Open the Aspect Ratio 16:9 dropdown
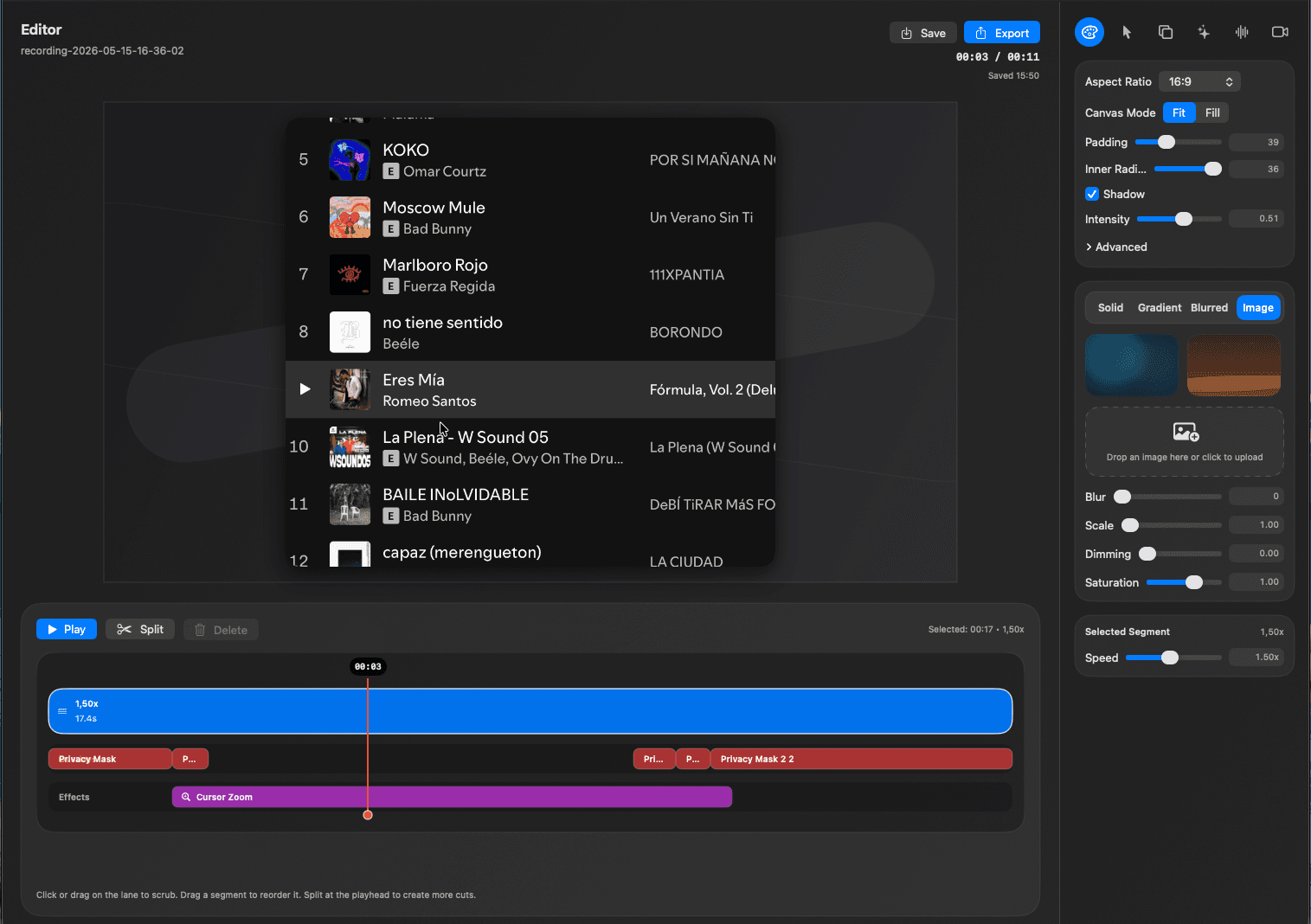Image resolution: width=1311 pixels, height=924 pixels. pos(1200,81)
